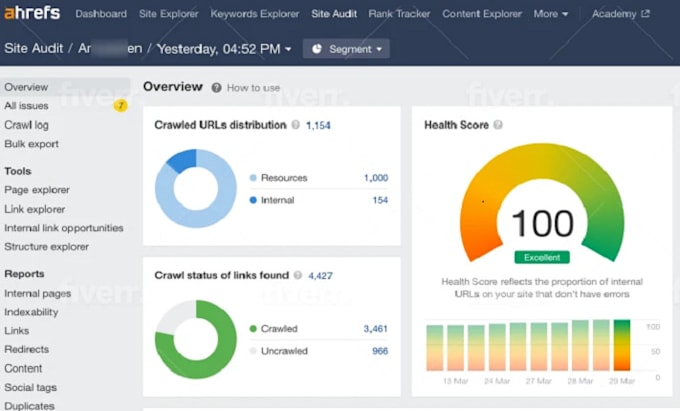Open Content report

(23, 369)
